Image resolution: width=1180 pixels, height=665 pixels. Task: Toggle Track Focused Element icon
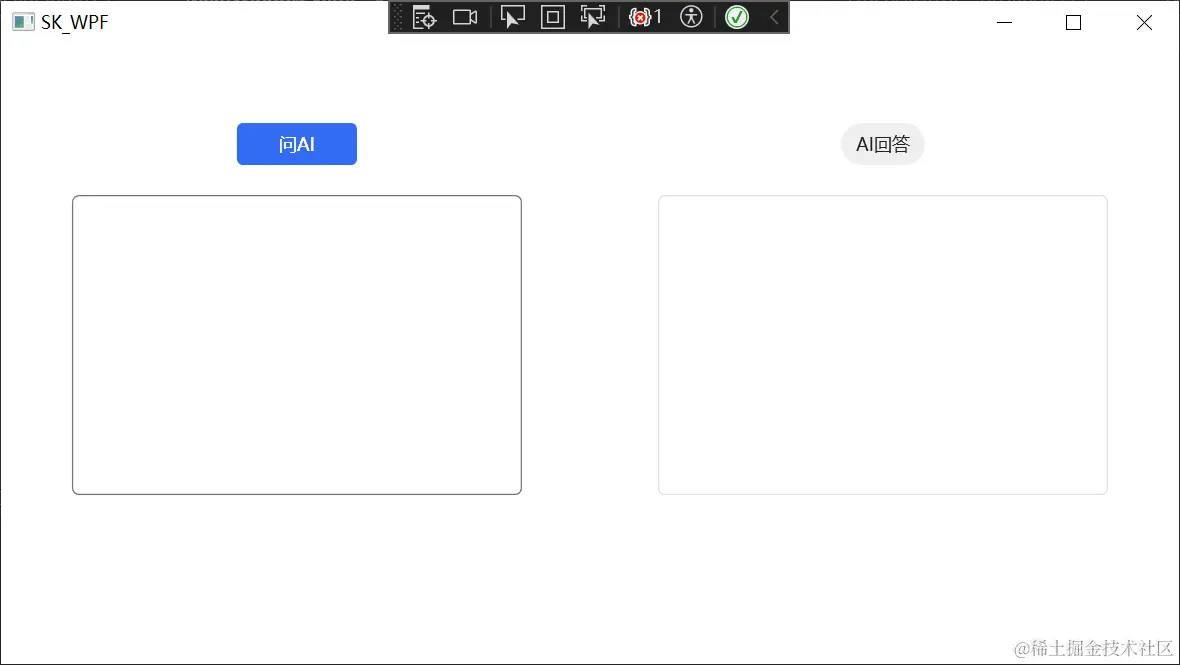click(x=593, y=17)
